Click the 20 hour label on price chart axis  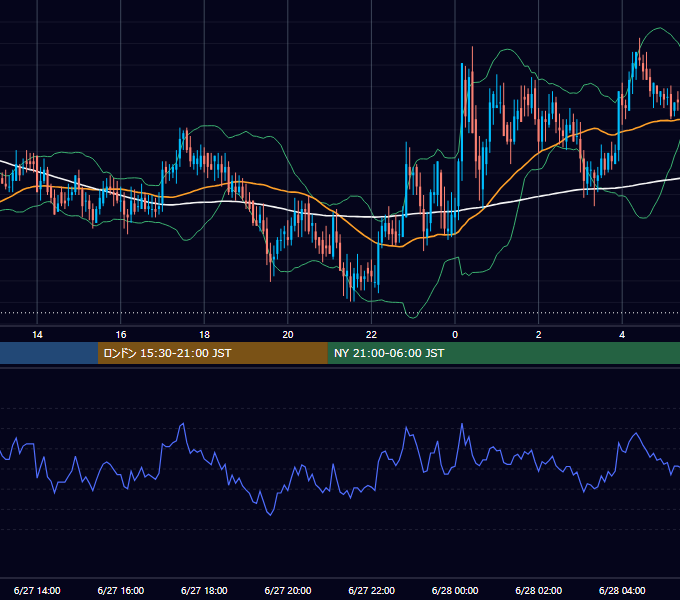coord(288,335)
